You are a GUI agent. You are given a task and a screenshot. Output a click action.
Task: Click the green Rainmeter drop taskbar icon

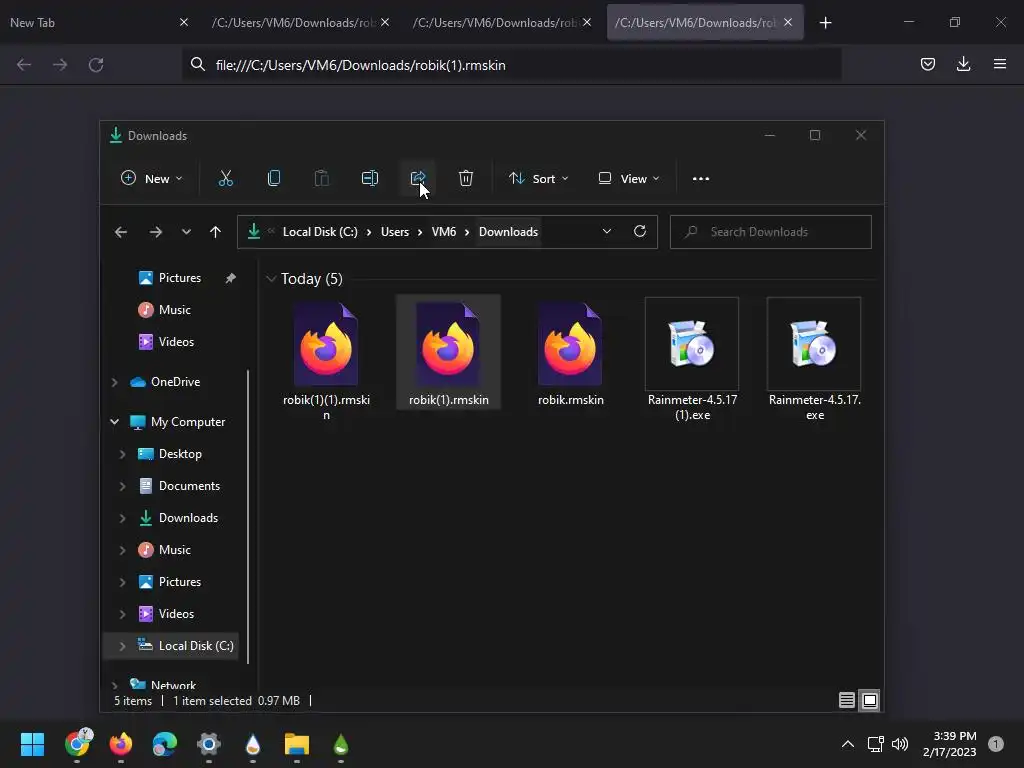341,744
